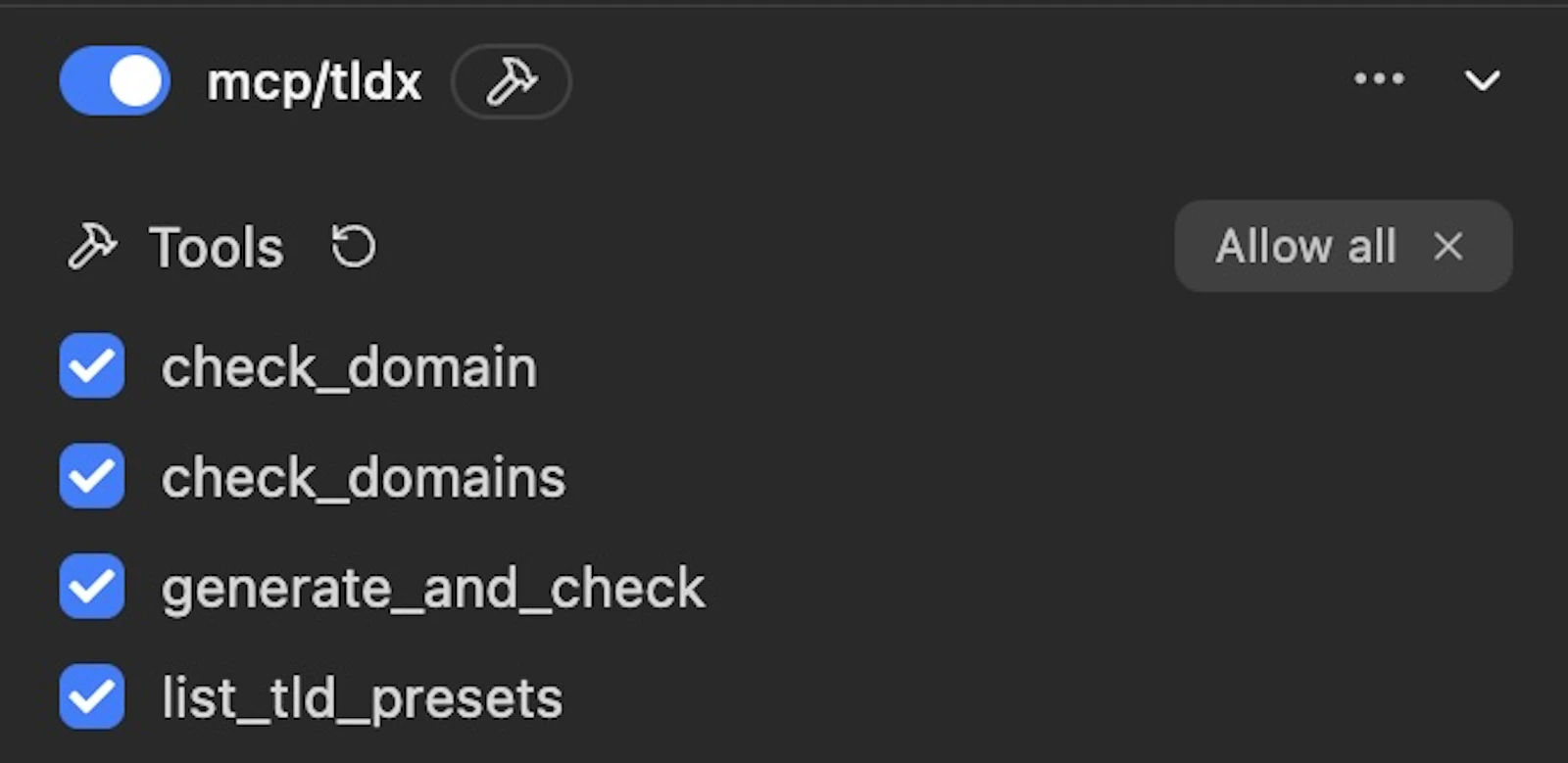The image size is (1568, 763).
Task: Click the hammer badge beside mcp/tldx
Action: coord(512,81)
